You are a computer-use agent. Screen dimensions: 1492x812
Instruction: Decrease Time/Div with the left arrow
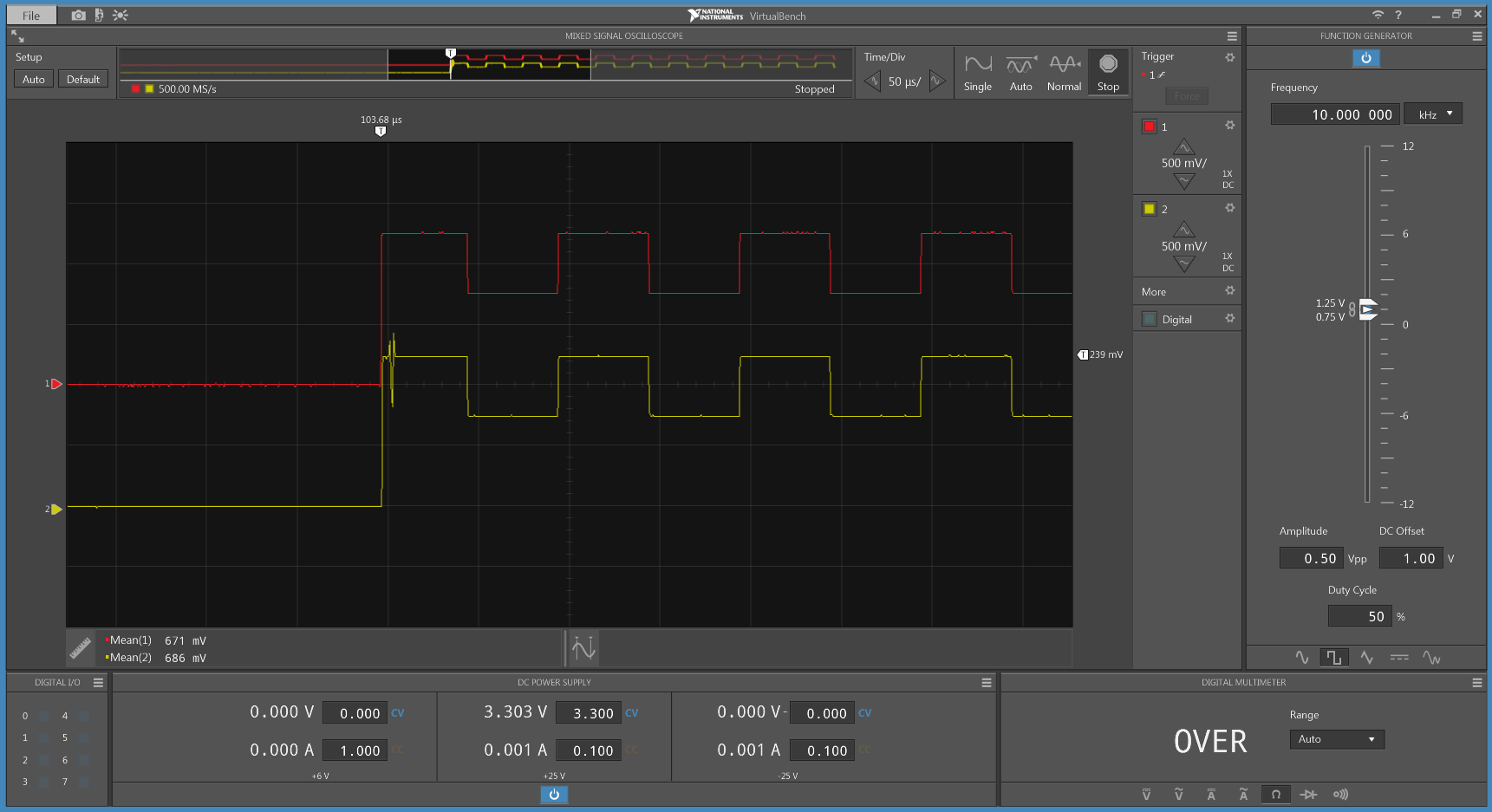(872, 81)
